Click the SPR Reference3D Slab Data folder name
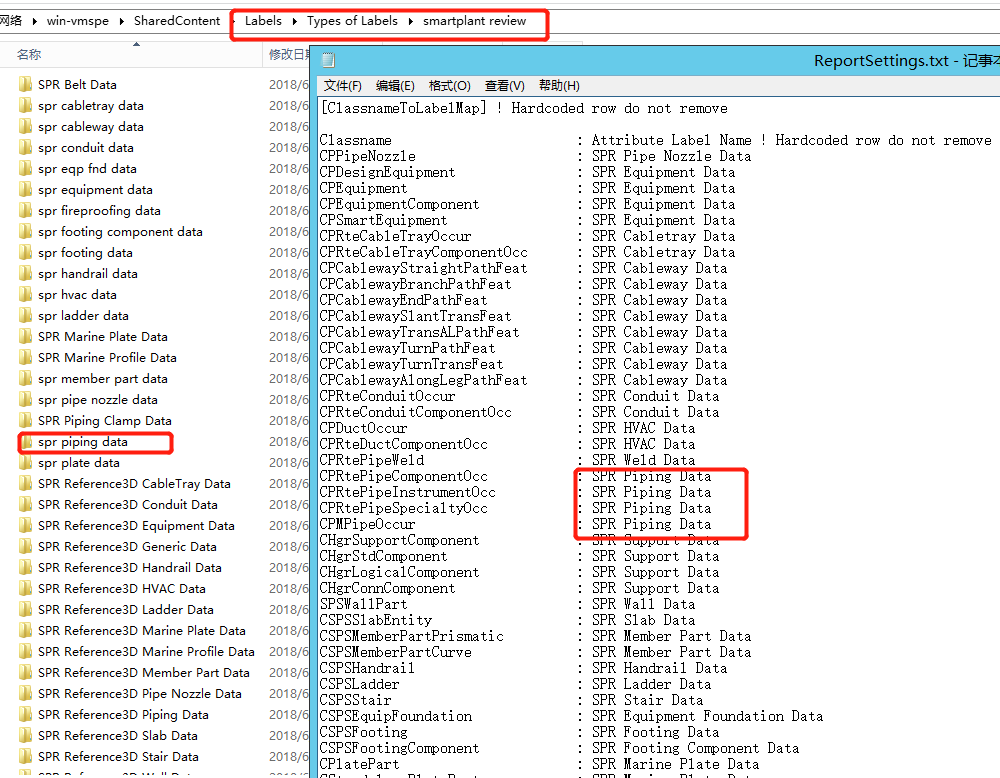This screenshot has width=1000, height=778. [117, 736]
